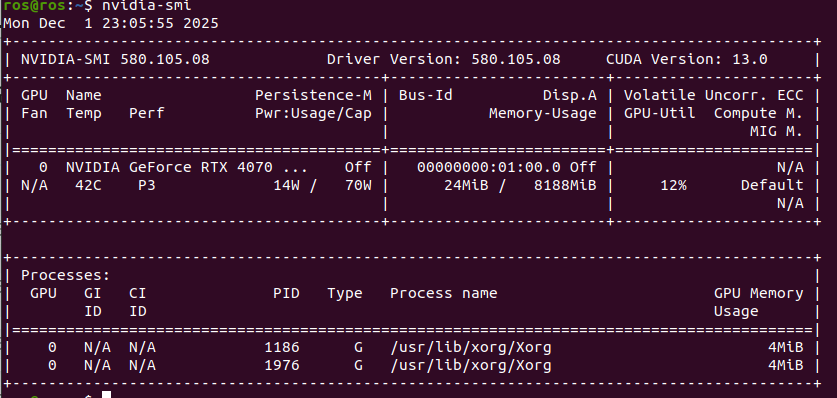Screen dimensions: 837x398
Task: Click the Processes: section label
Action: pos(66,276)
